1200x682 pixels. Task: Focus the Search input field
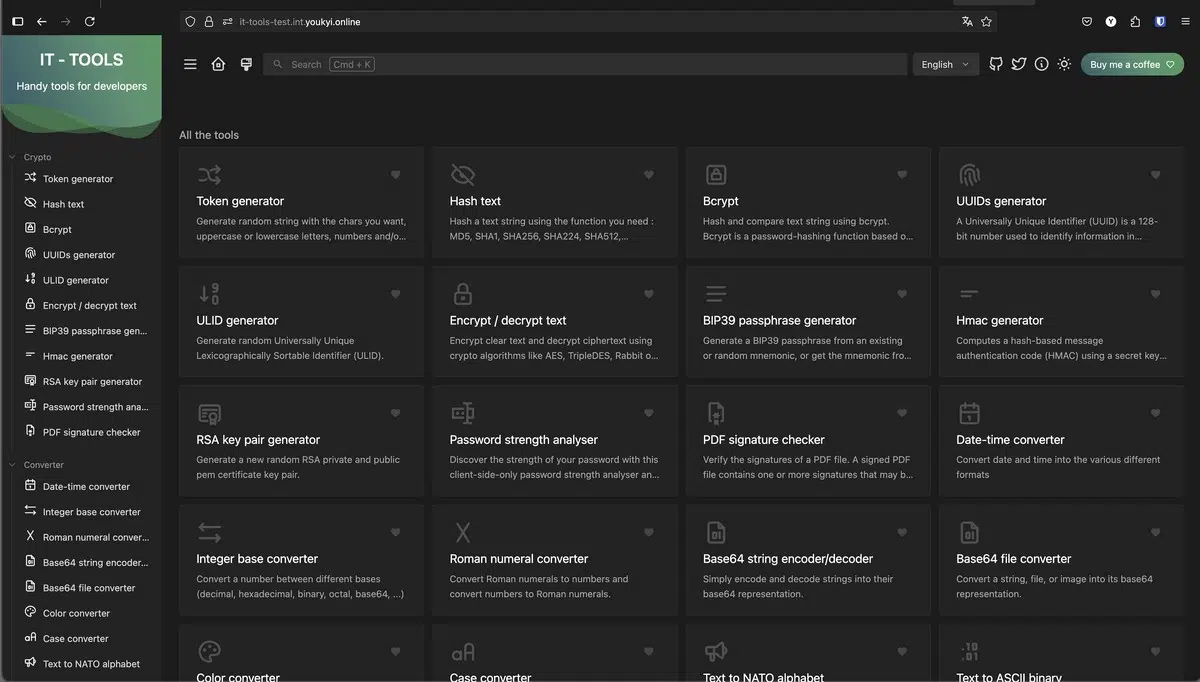click(585, 64)
